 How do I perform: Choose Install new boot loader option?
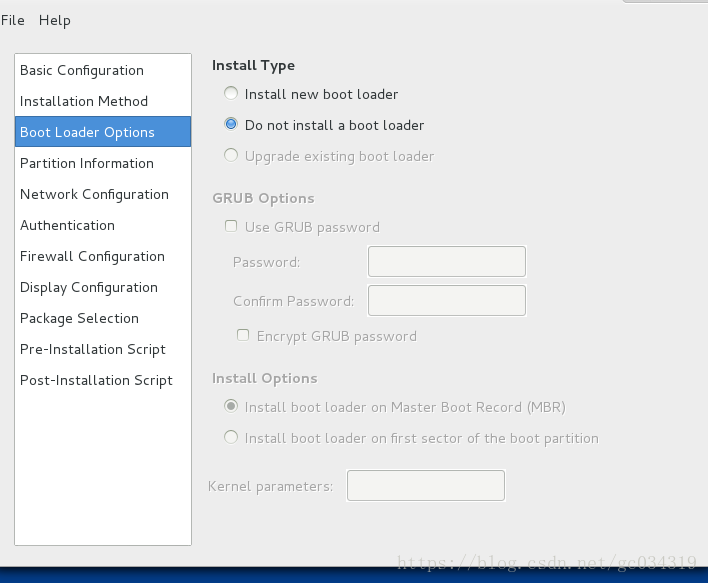click(231, 93)
